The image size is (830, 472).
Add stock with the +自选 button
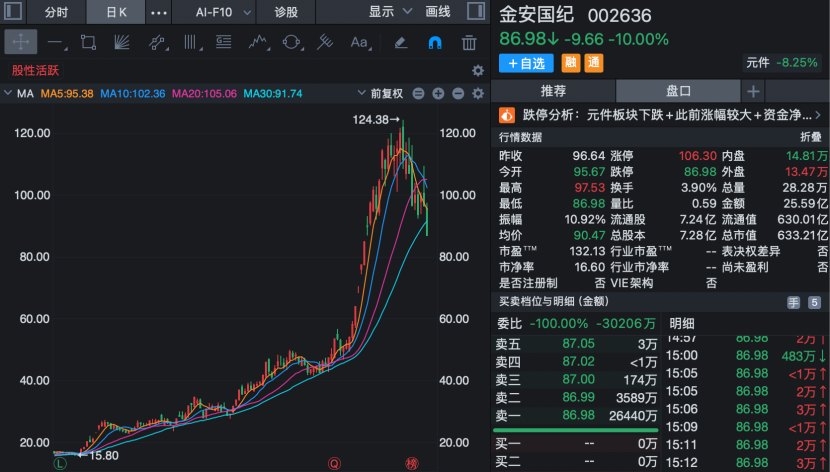(x=526, y=63)
